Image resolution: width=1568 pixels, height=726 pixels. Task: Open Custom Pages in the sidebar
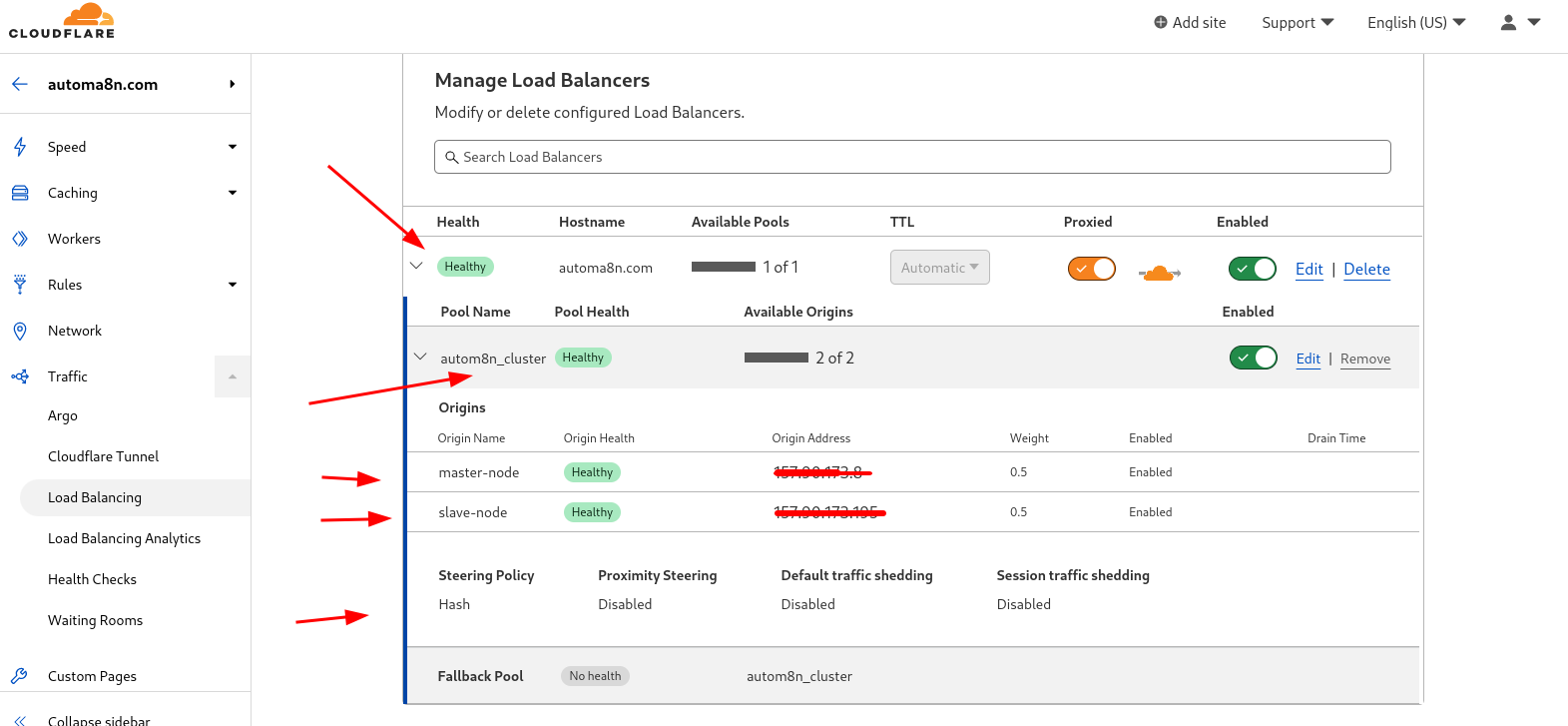coord(92,676)
